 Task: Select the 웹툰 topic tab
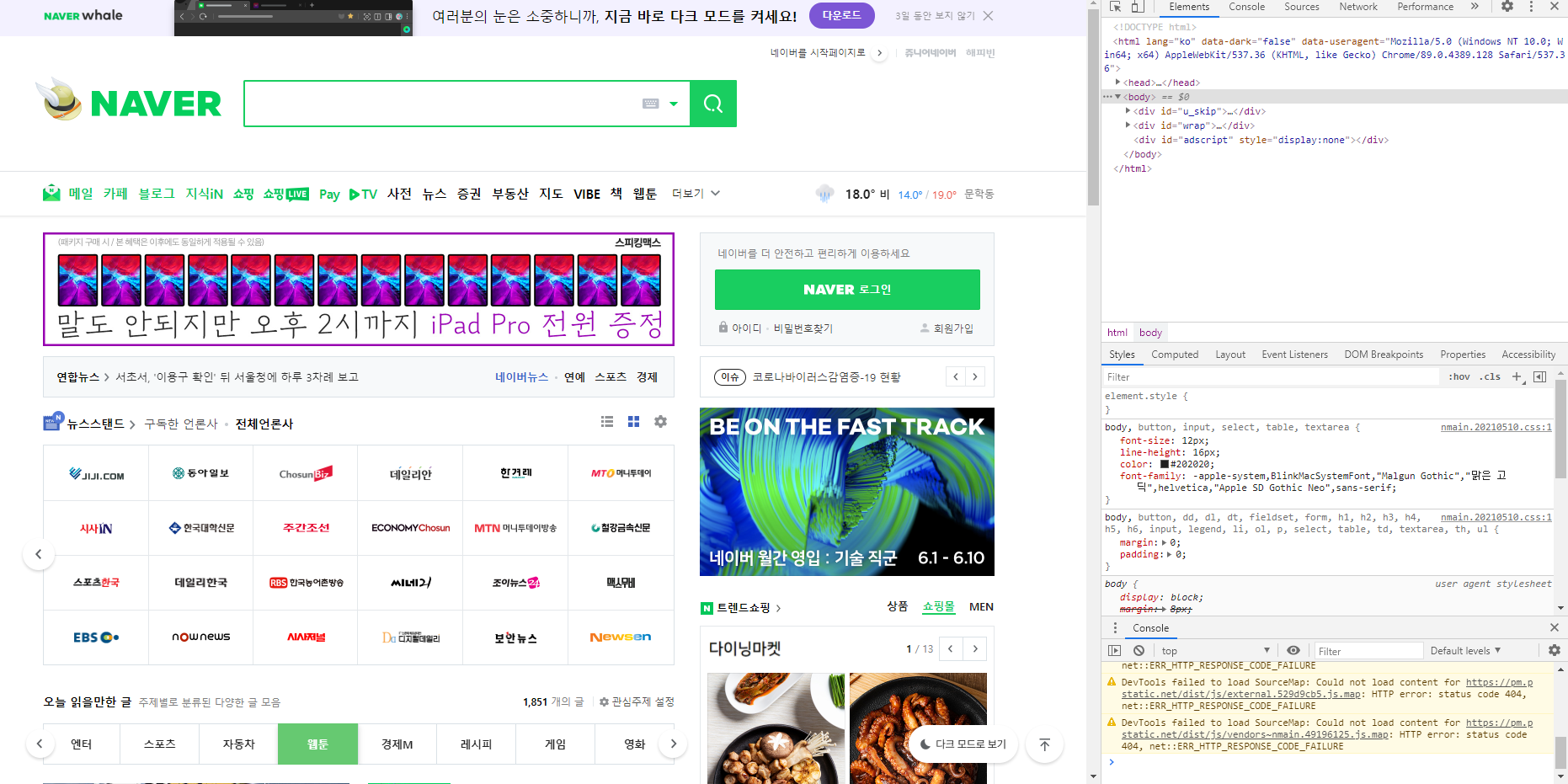(x=317, y=744)
